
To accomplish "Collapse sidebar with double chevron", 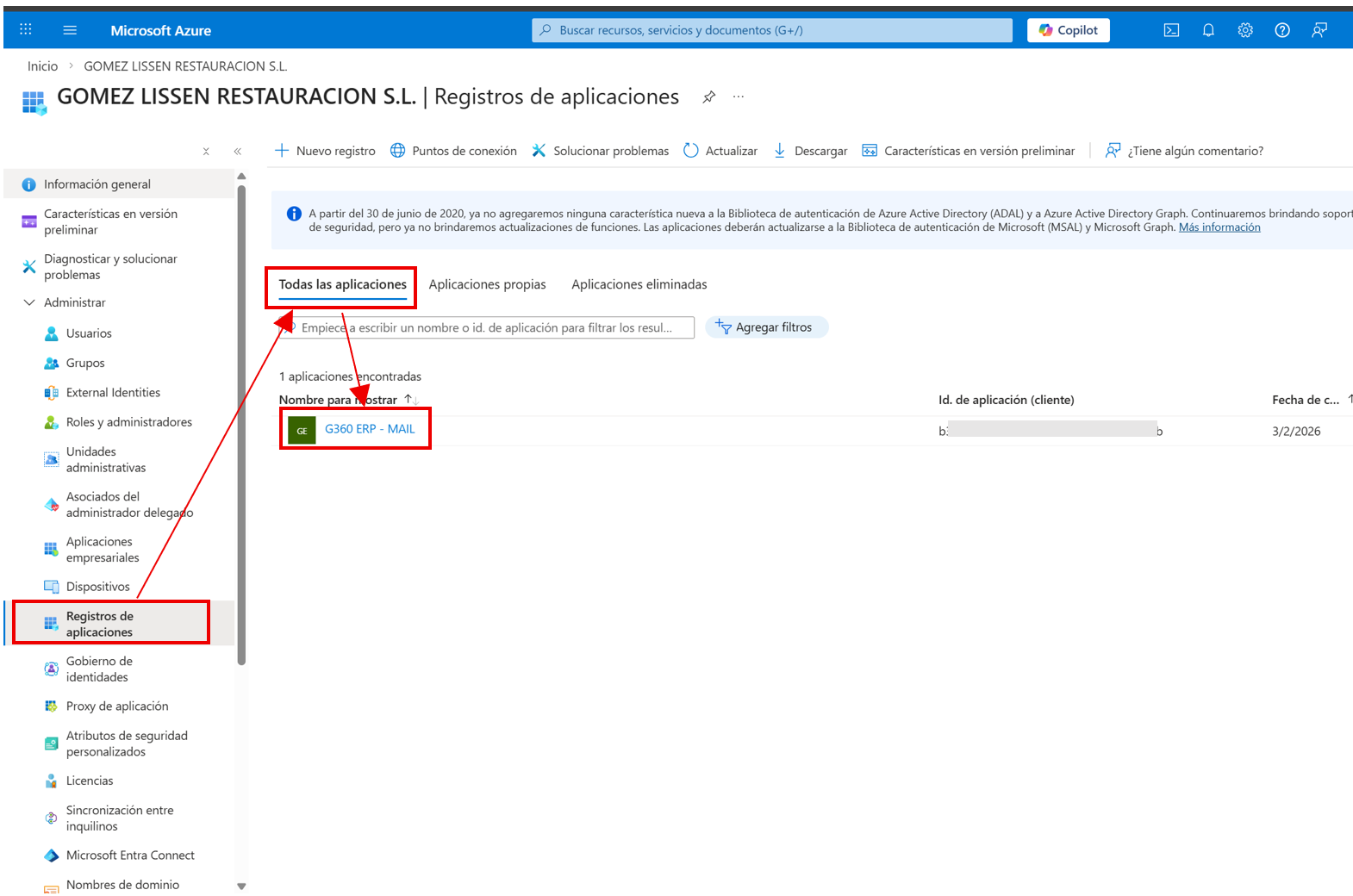I will [x=238, y=152].
